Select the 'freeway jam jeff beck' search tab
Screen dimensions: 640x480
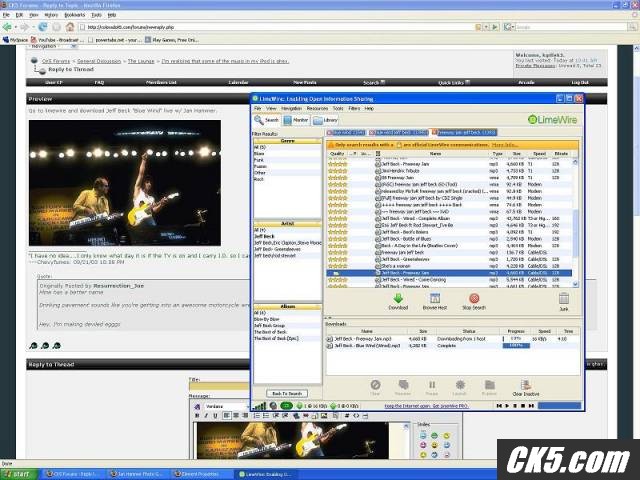point(464,132)
